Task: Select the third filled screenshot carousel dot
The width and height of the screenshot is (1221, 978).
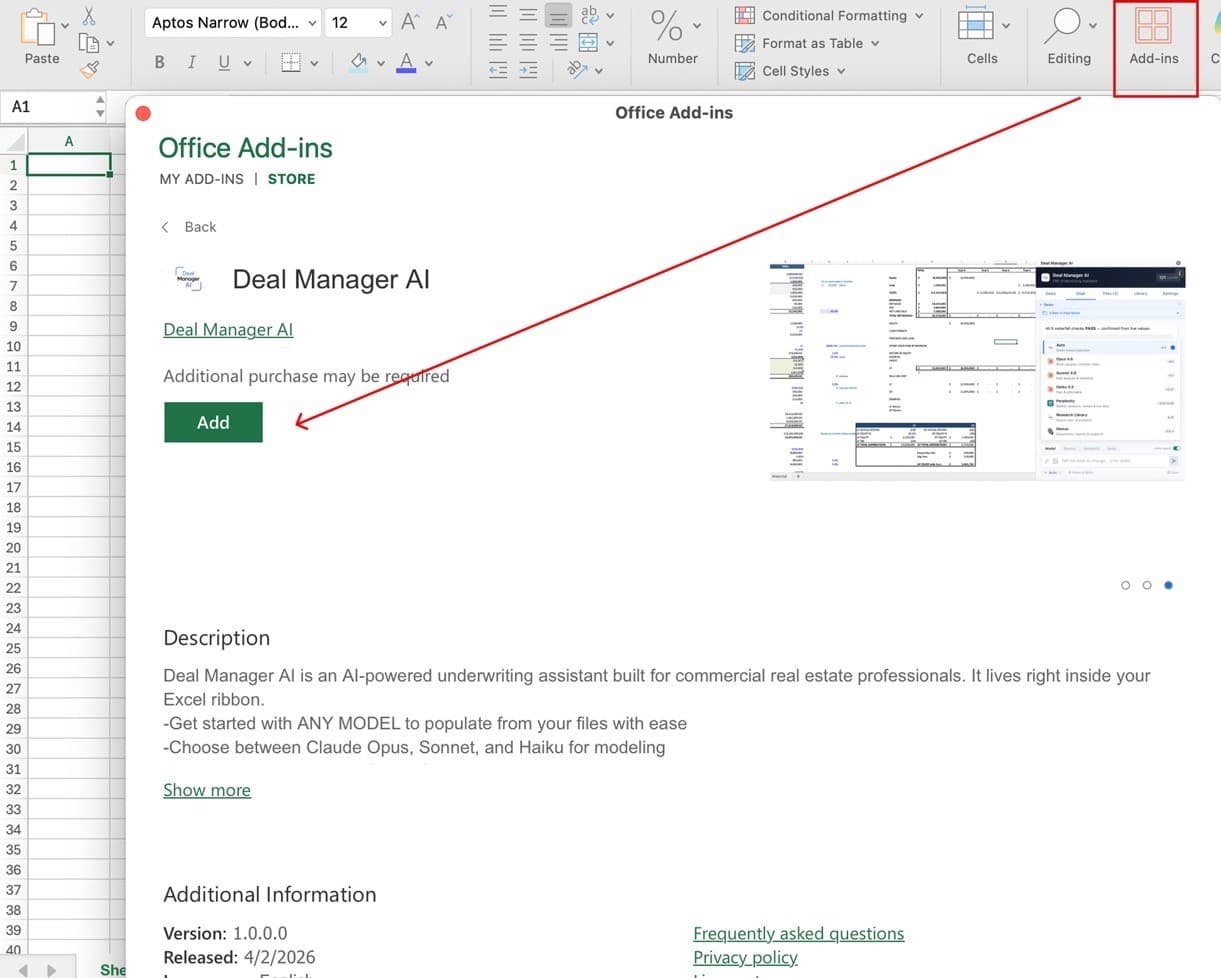Action: pyautogui.click(x=1168, y=585)
